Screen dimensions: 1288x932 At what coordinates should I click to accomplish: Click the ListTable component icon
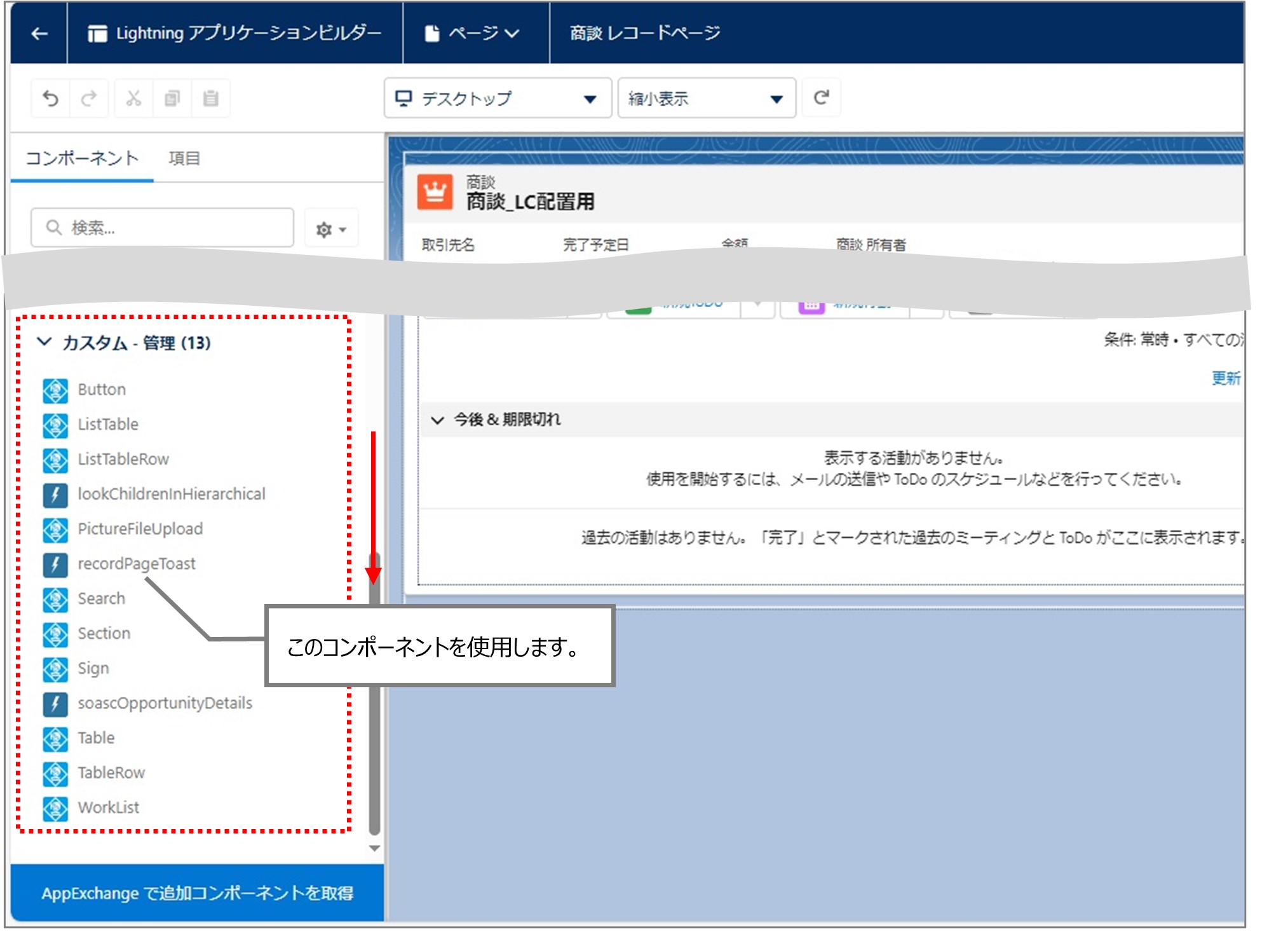55,425
